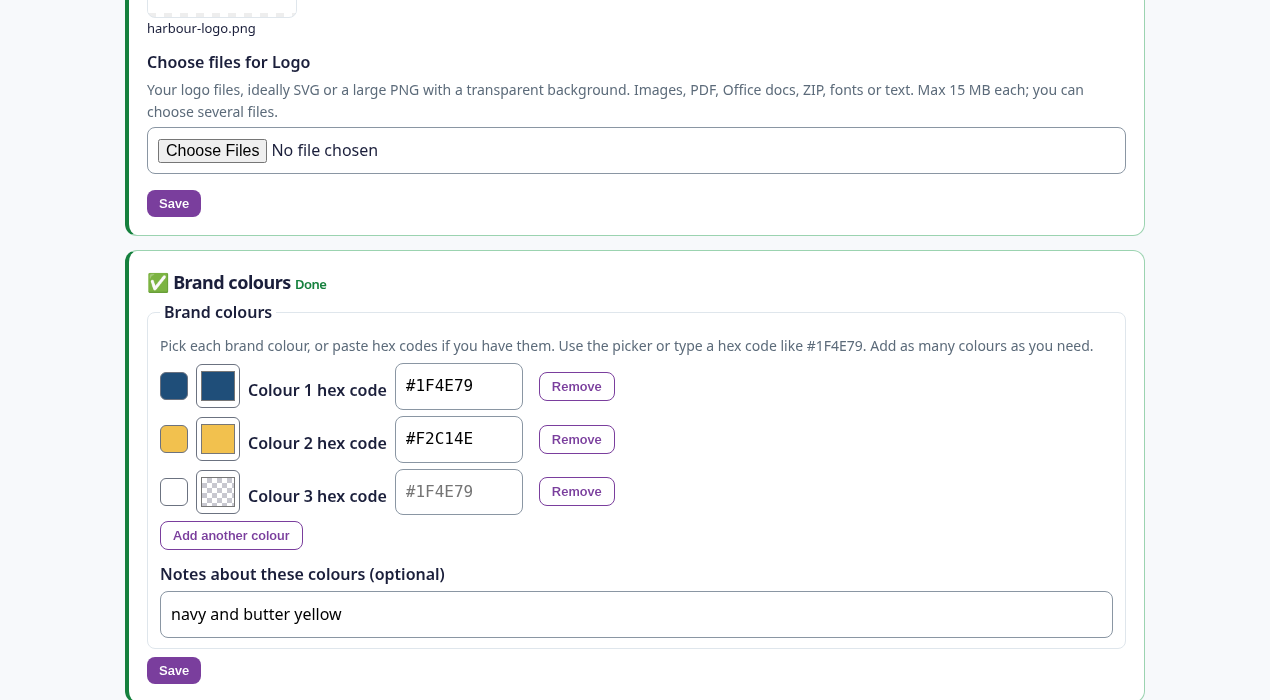Open the Colour 2 yellow colour picker
Screen dimensions: 1270x700
(218, 439)
